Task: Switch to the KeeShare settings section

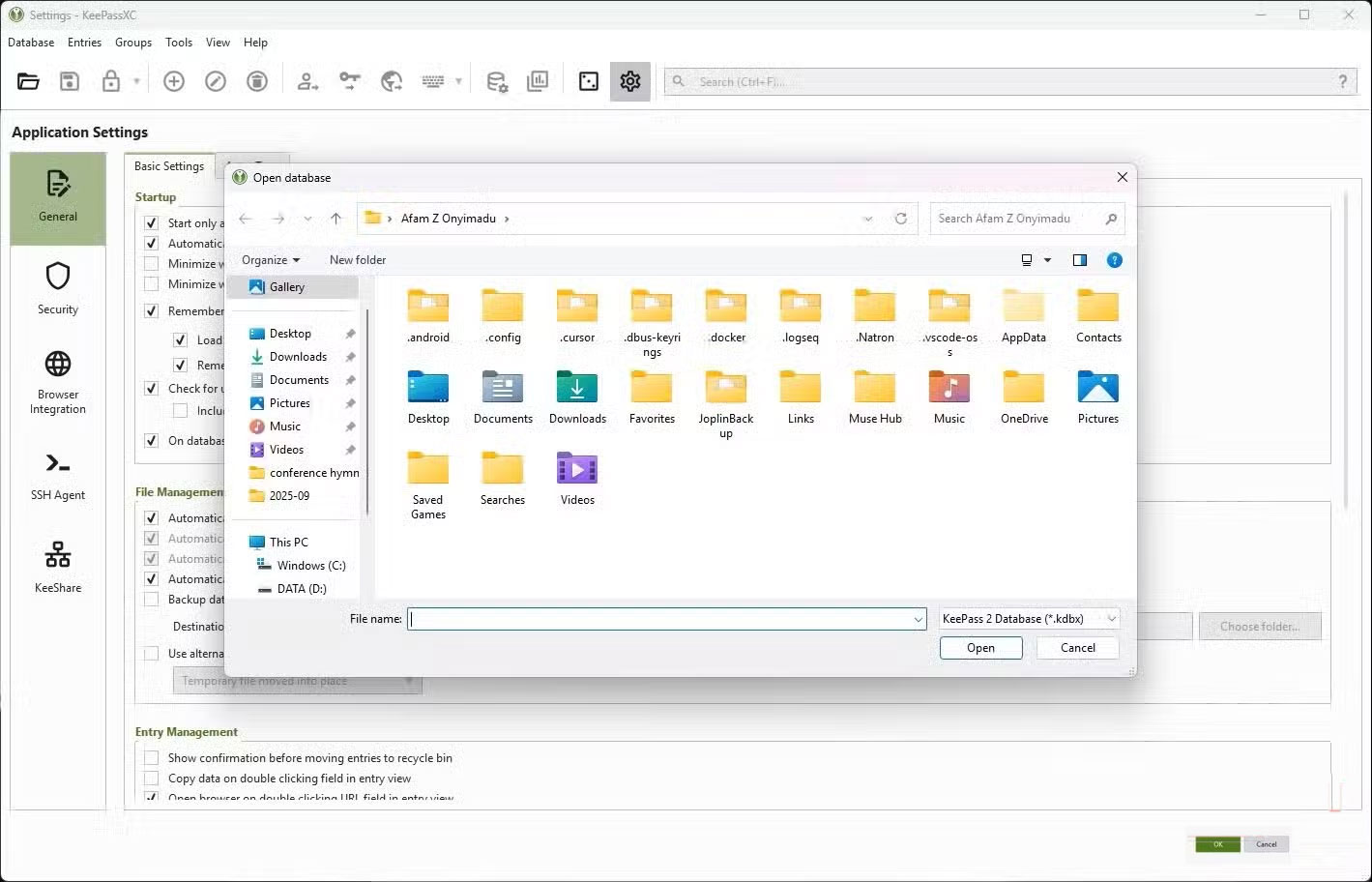Action: (x=57, y=564)
